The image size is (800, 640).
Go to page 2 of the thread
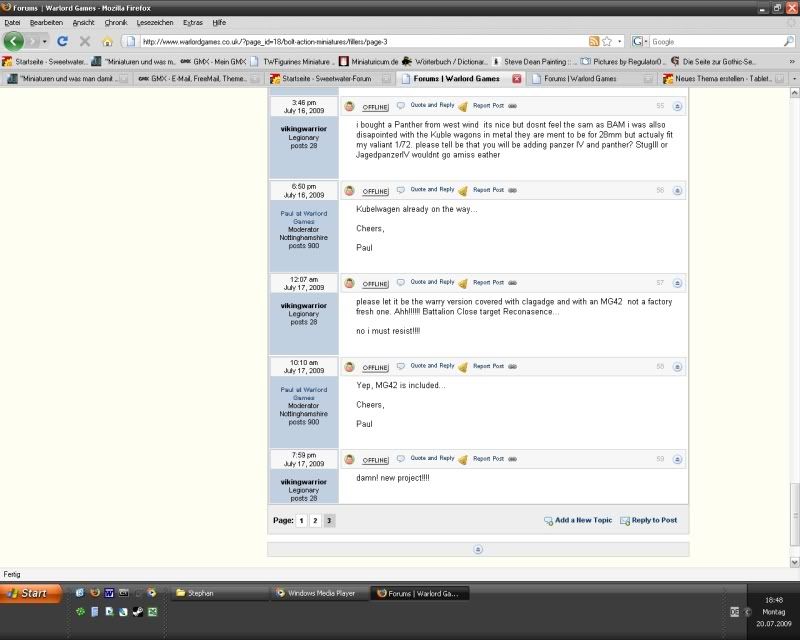[x=315, y=521]
